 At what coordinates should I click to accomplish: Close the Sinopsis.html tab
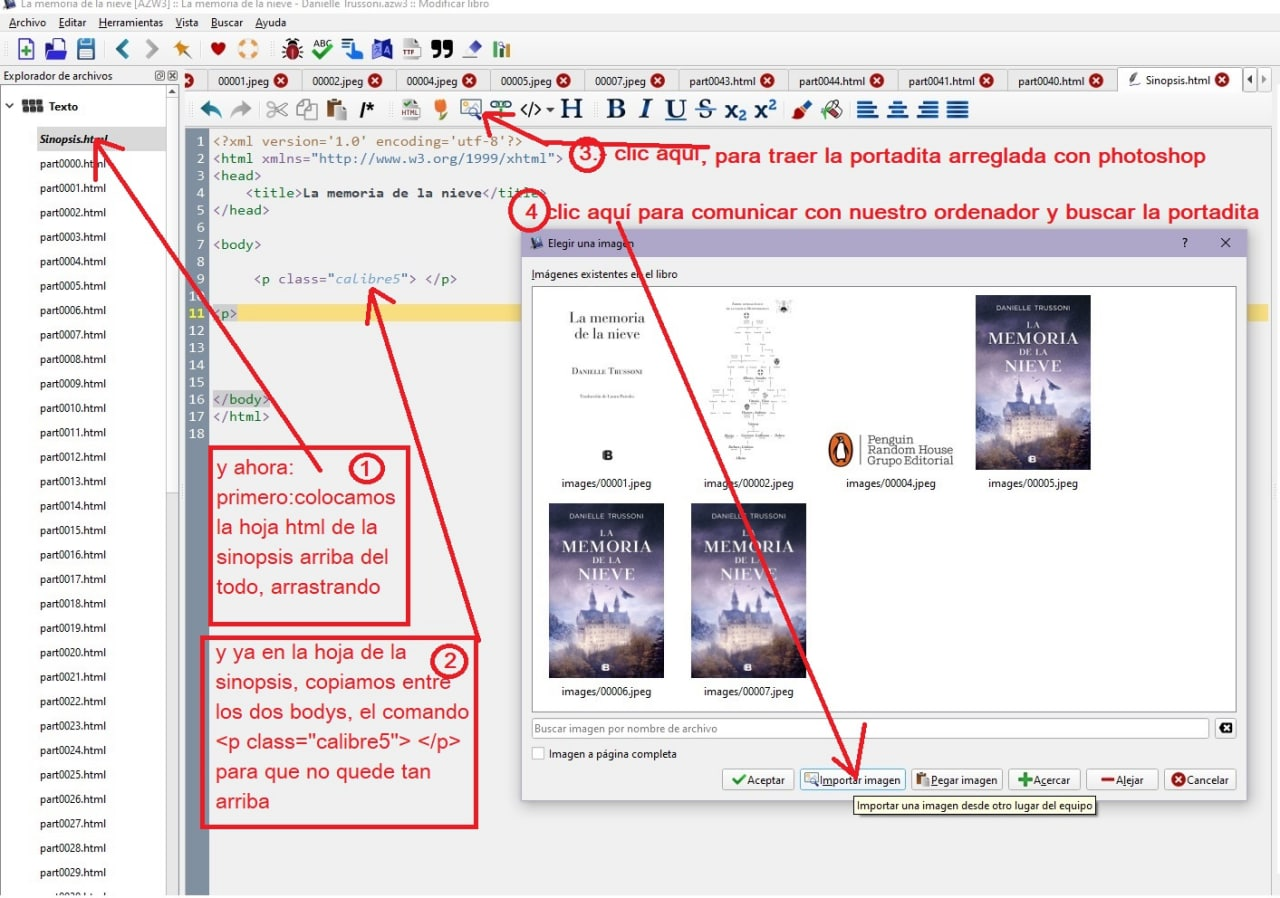click(1222, 81)
